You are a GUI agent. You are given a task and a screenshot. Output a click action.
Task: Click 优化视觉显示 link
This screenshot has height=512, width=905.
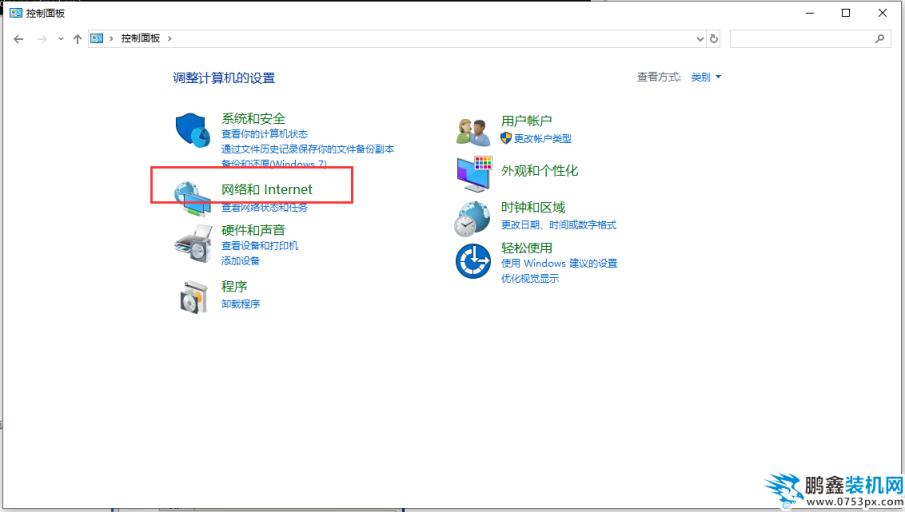[x=530, y=278]
